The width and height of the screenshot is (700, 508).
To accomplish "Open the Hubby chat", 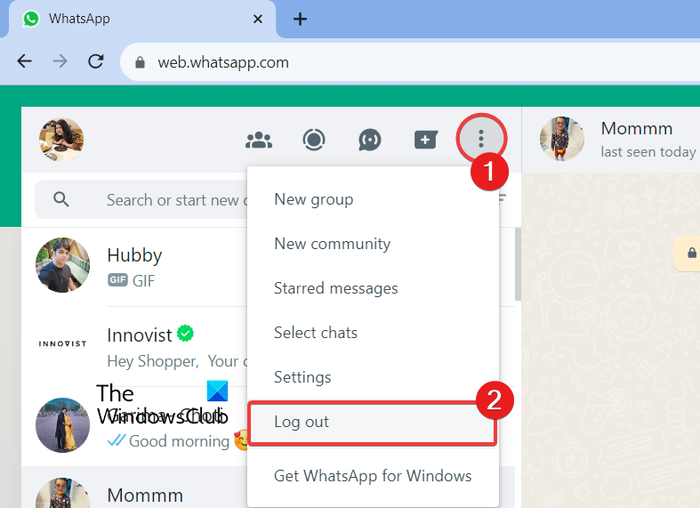I will 134,267.
